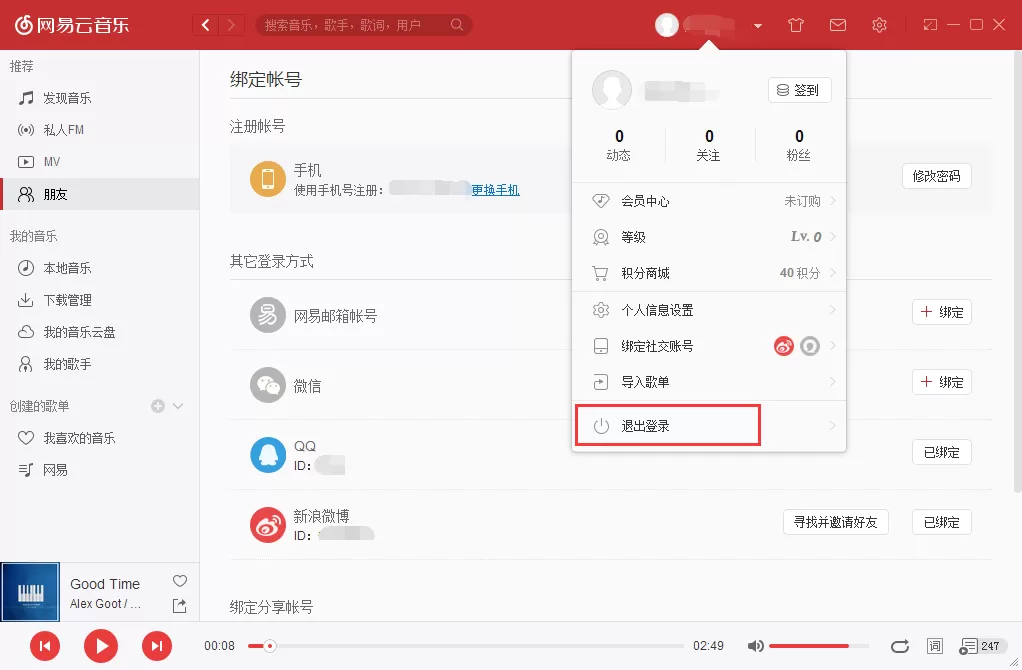Image resolution: width=1022 pixels, height=670 pixels.
Task: Toggle the loop playback mode icon
Action: pos(900,646)
